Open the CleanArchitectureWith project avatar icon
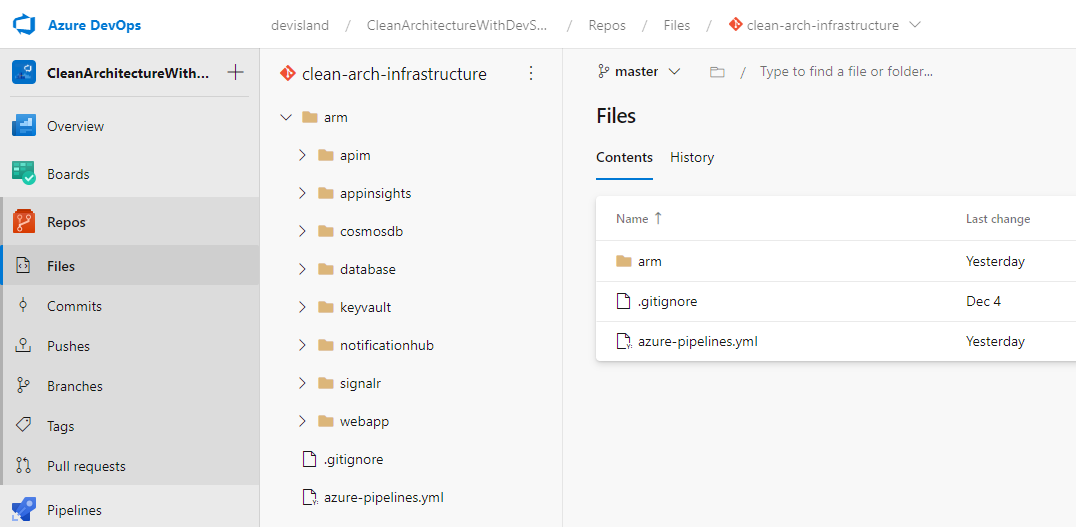 tap(24, 73)
